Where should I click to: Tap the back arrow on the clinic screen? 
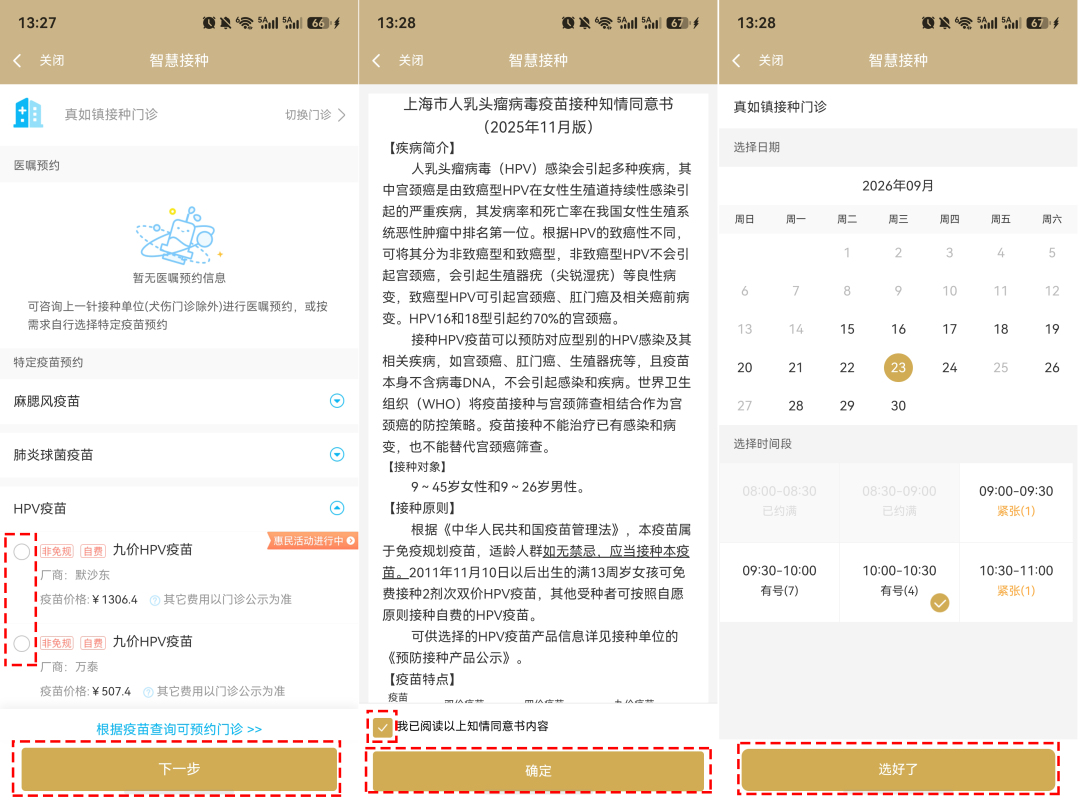[17, 61]
